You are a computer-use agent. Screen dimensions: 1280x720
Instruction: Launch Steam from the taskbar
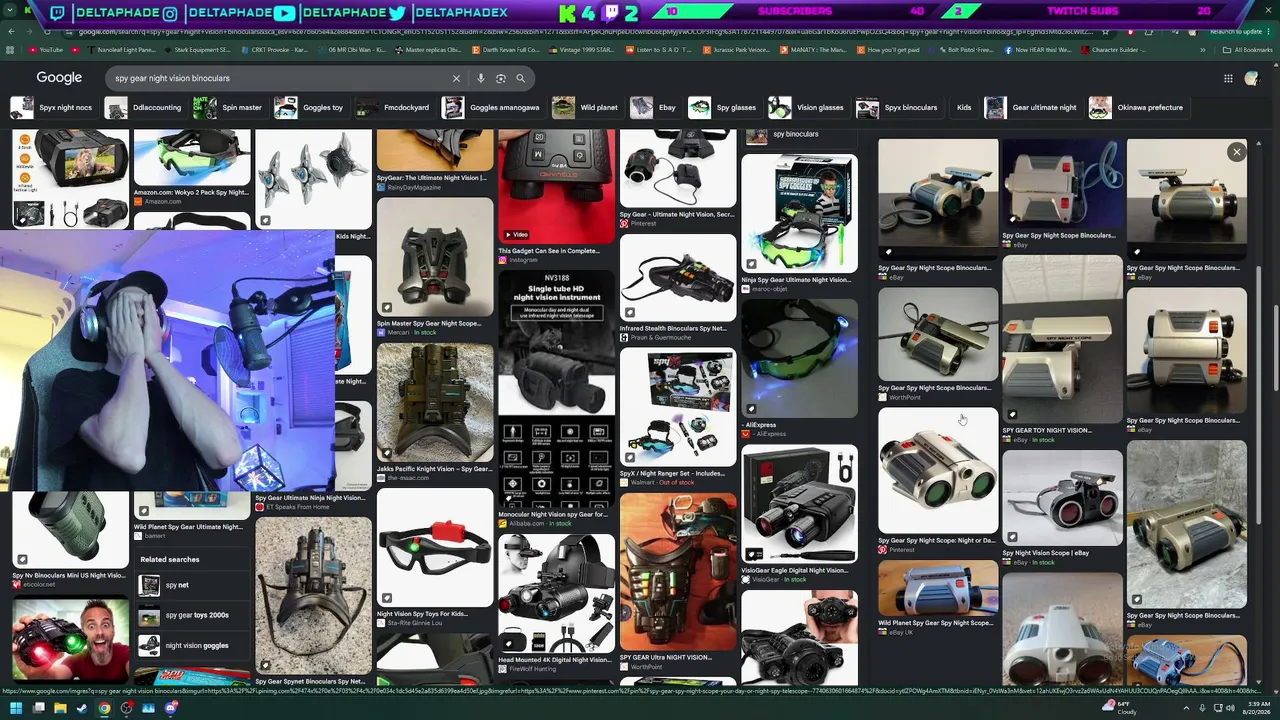[x=82, y=709]
